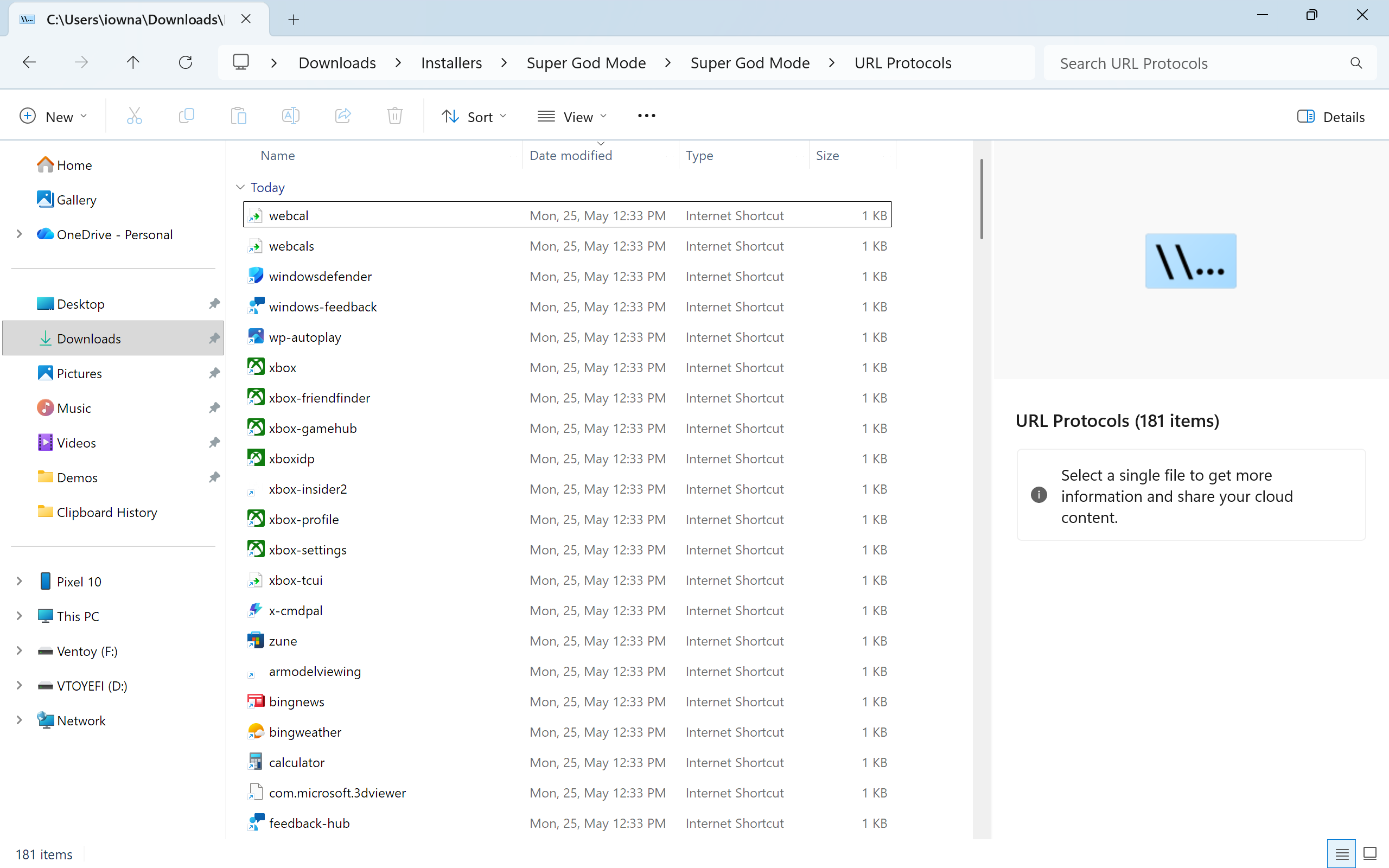Click the search magnifier icon
Viewport: 1389px width, 868px height.
[1356, 63]
